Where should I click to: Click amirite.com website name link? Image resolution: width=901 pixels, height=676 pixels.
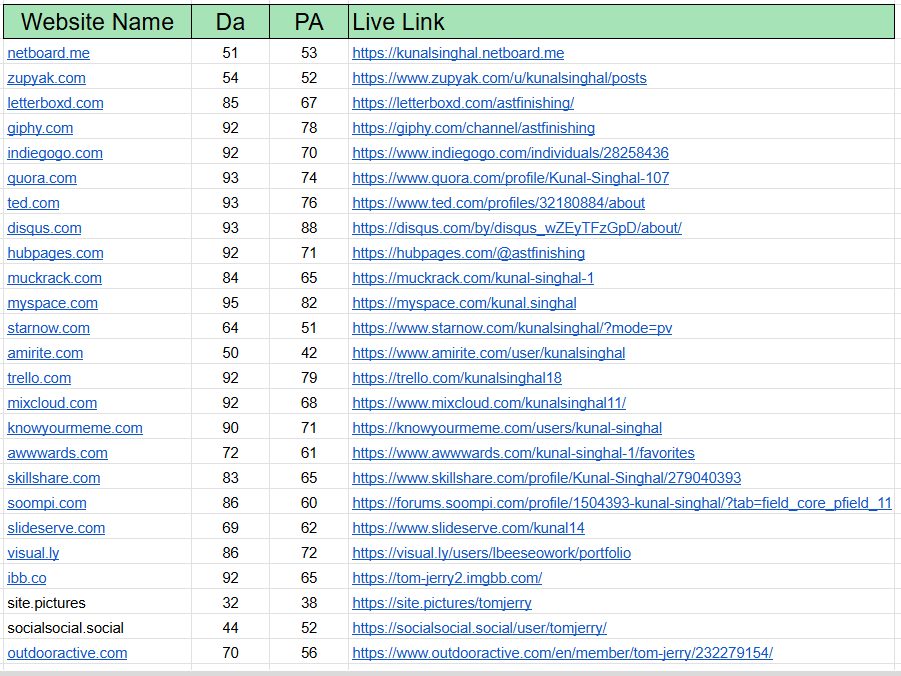[x=45, y=353]
